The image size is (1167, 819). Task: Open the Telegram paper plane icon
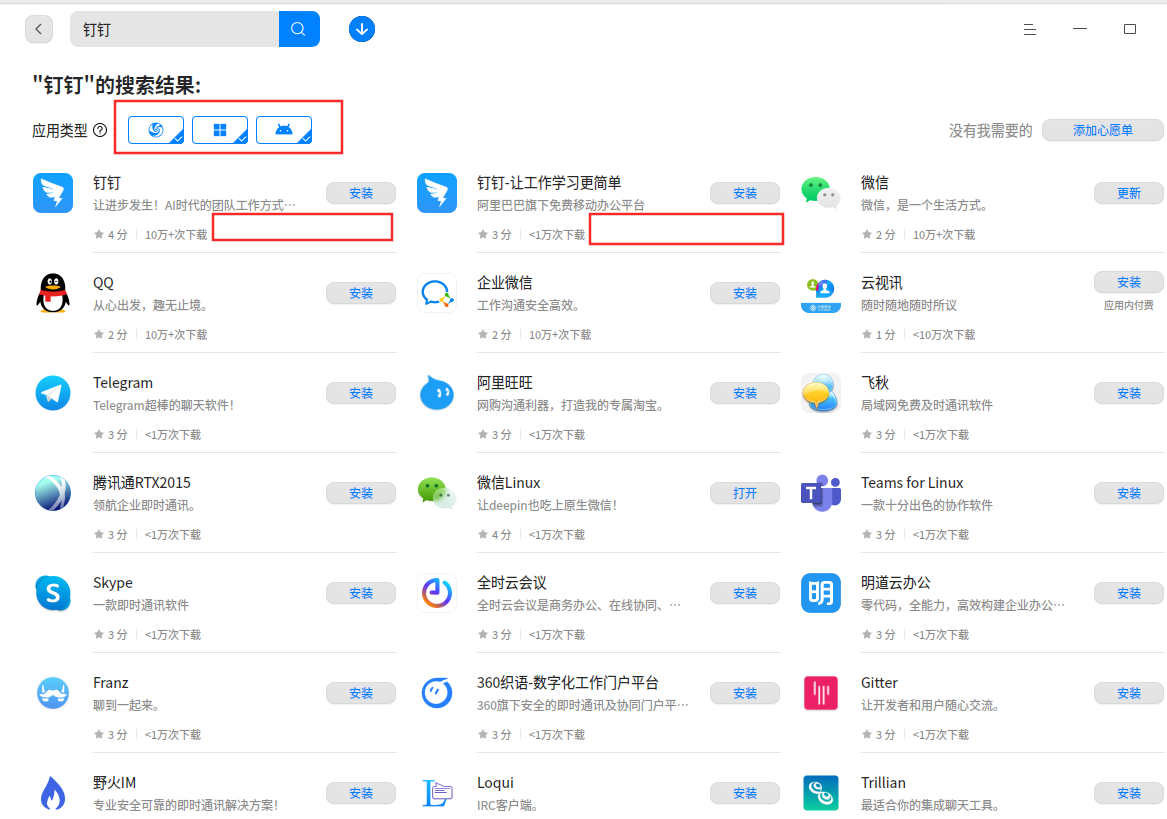click(x=53, y=393)
